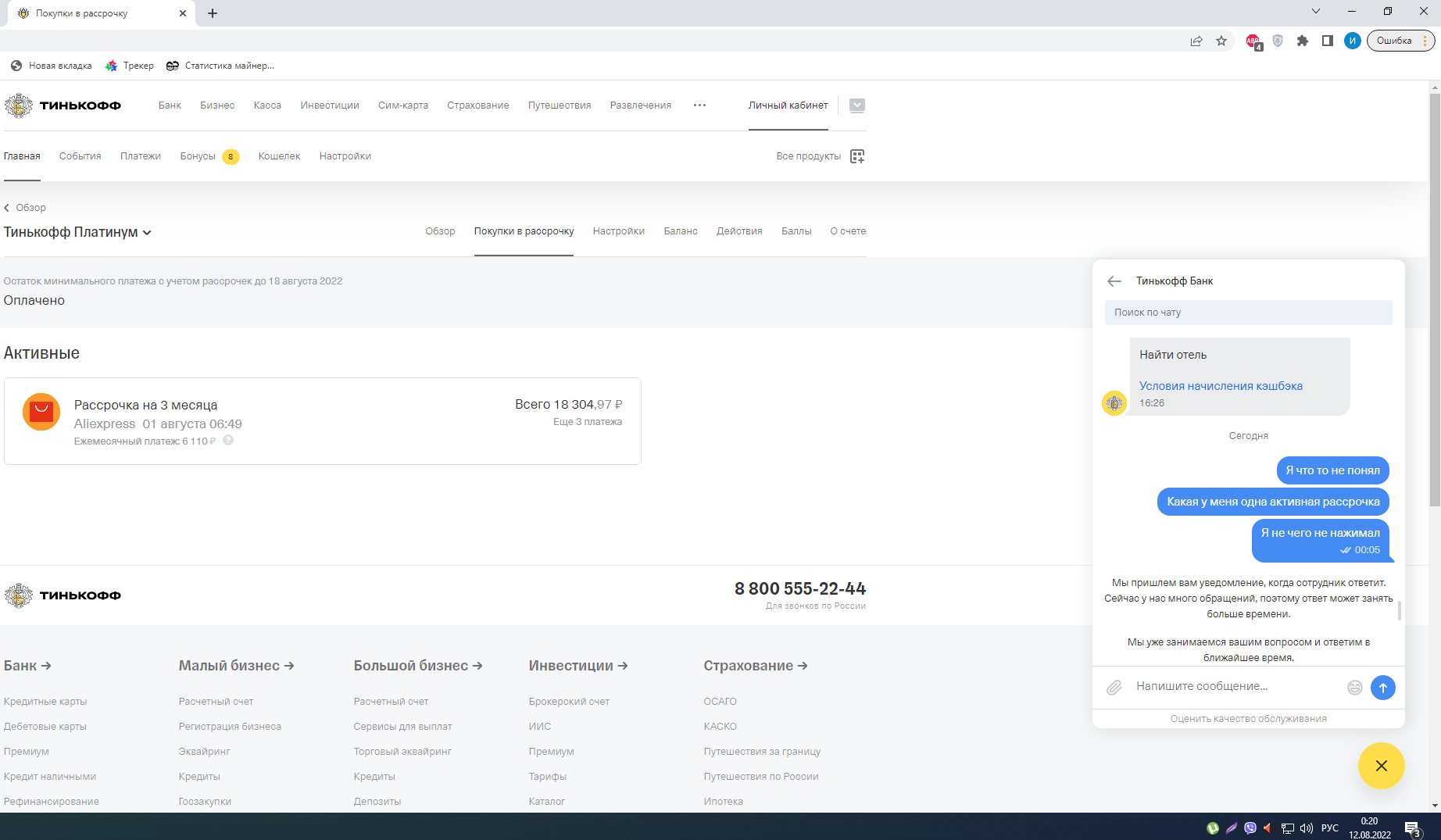Go back to Обзор via the chevron link
The image size is (1441, 840).
pos(25,208)
